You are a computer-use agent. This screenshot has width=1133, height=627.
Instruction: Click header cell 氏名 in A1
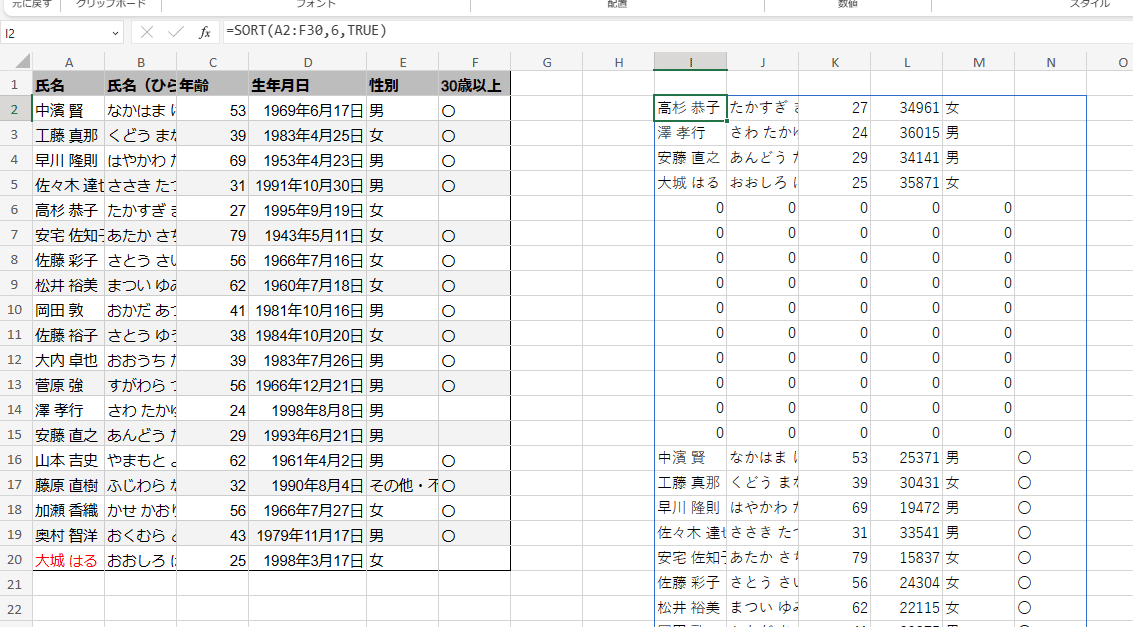coord(69,85)
